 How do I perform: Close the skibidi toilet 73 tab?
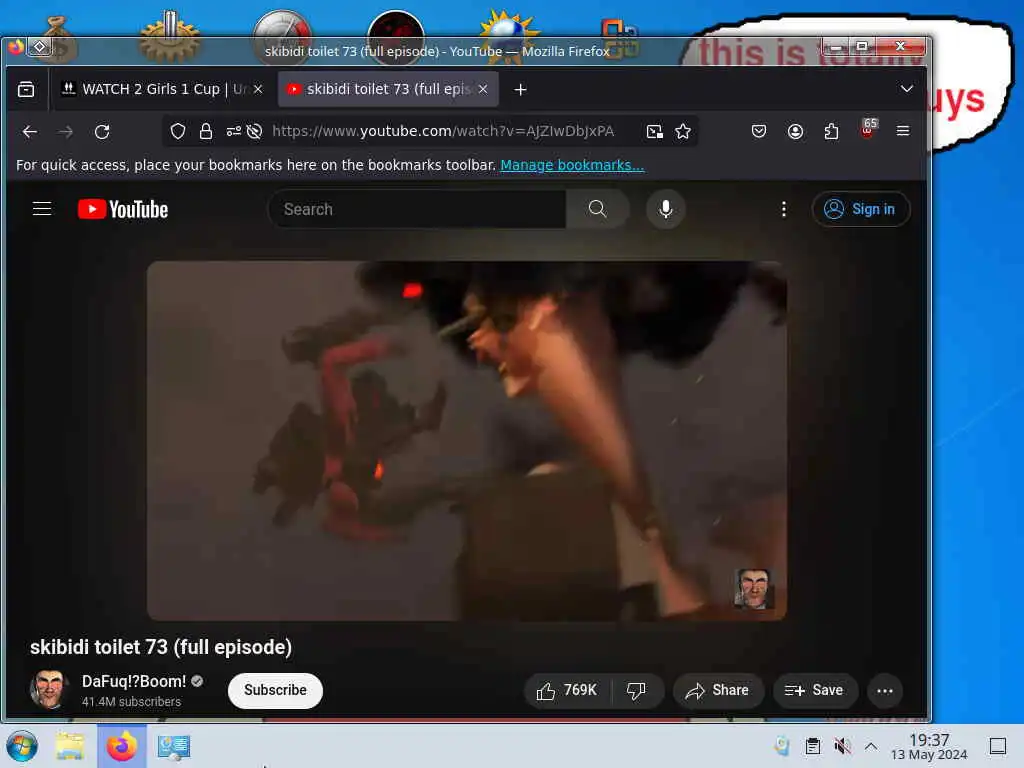coord(483,89)
